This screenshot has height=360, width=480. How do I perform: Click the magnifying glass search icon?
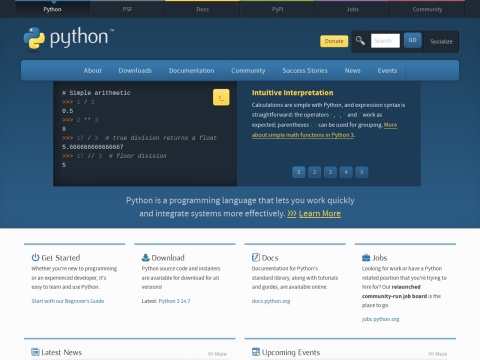coord(360,41)
